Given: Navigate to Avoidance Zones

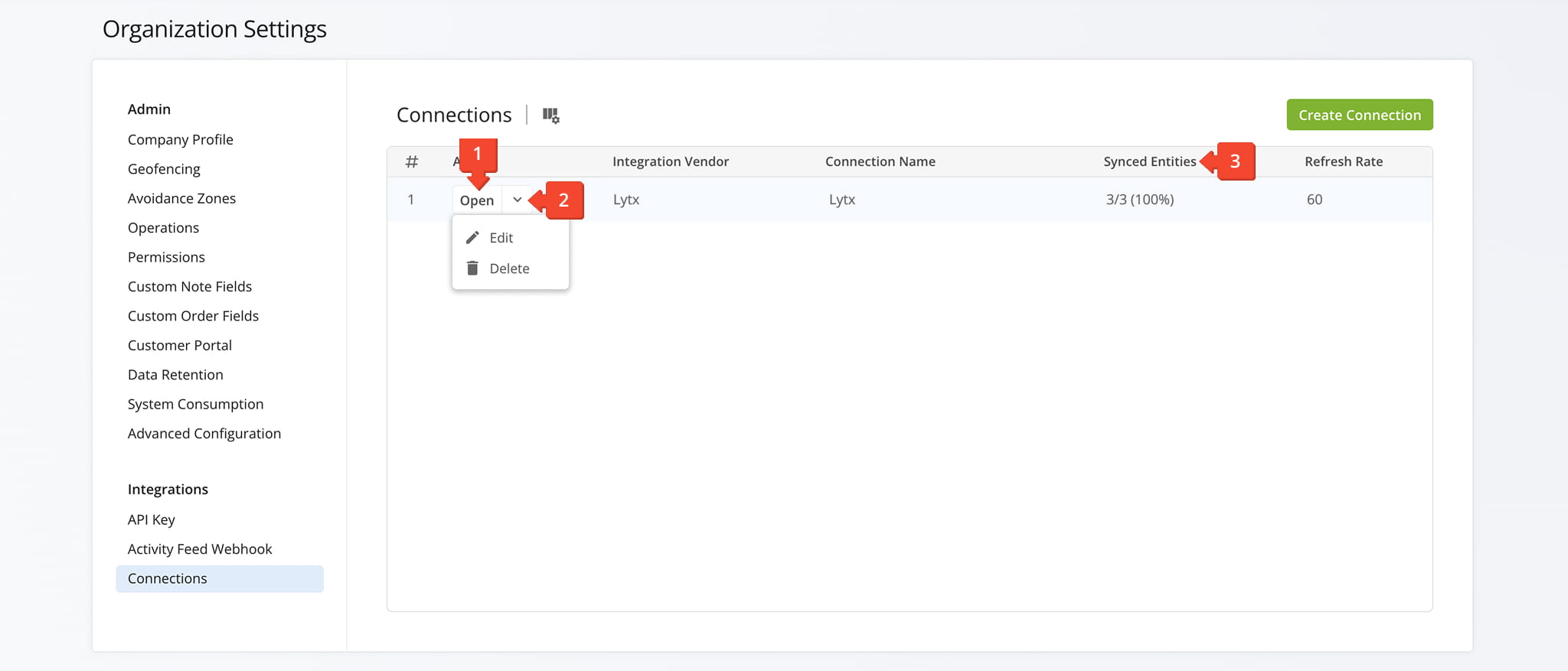Looking at the screenshot, I should 181,198.
